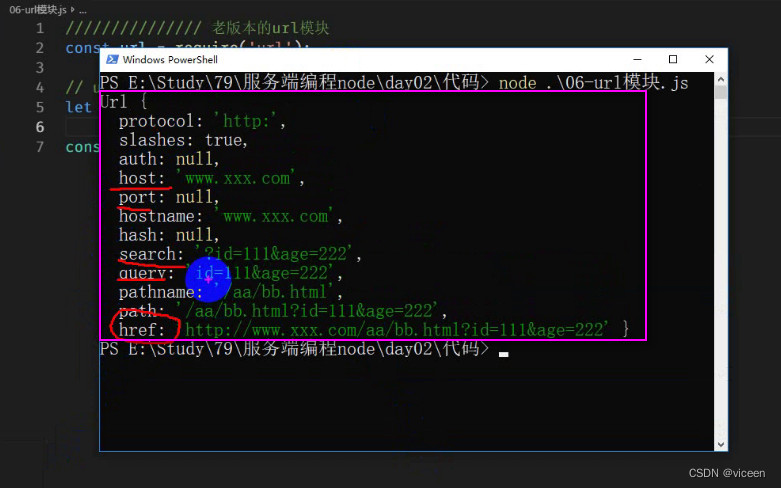The image size is (781, 488).
Task: Click line number 1 in the editor
Action: (x=40, y=28)
